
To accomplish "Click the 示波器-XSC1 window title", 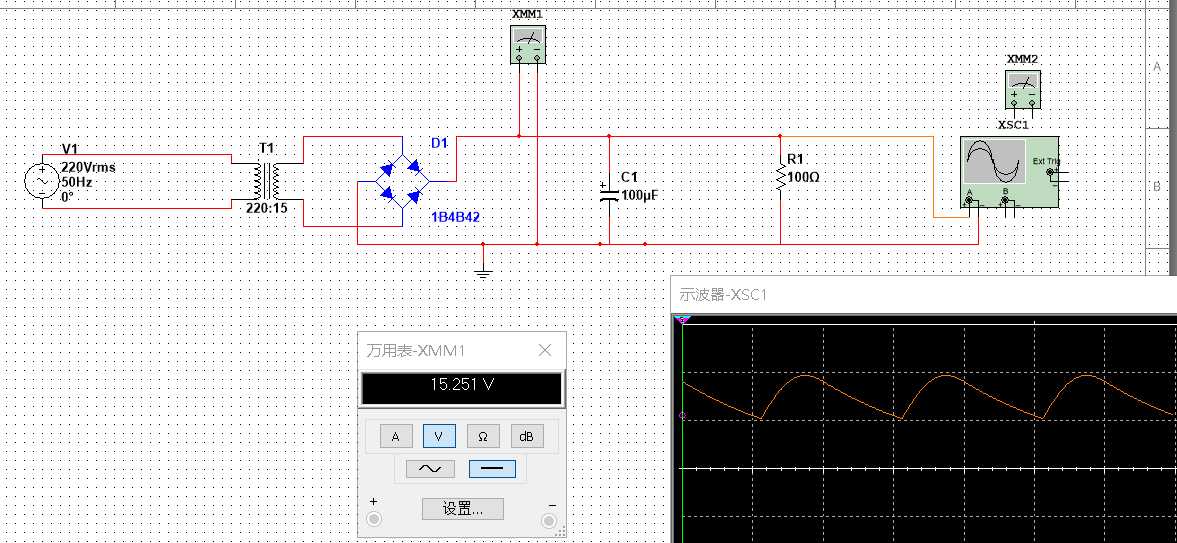I will point(723,295).
